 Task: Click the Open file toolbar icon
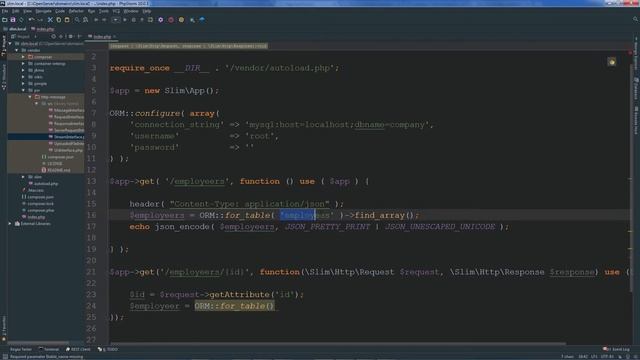pyautogui.click(x=4, y=20)
